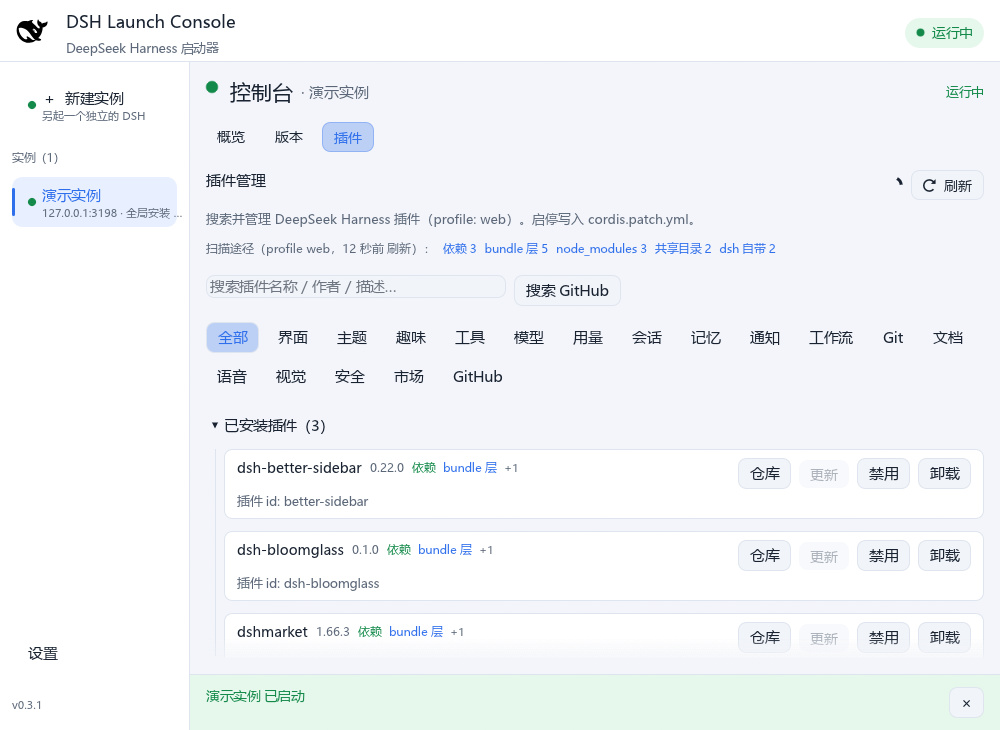Click the +1 tag on dsh-better-sidebar

pos(511,468)
